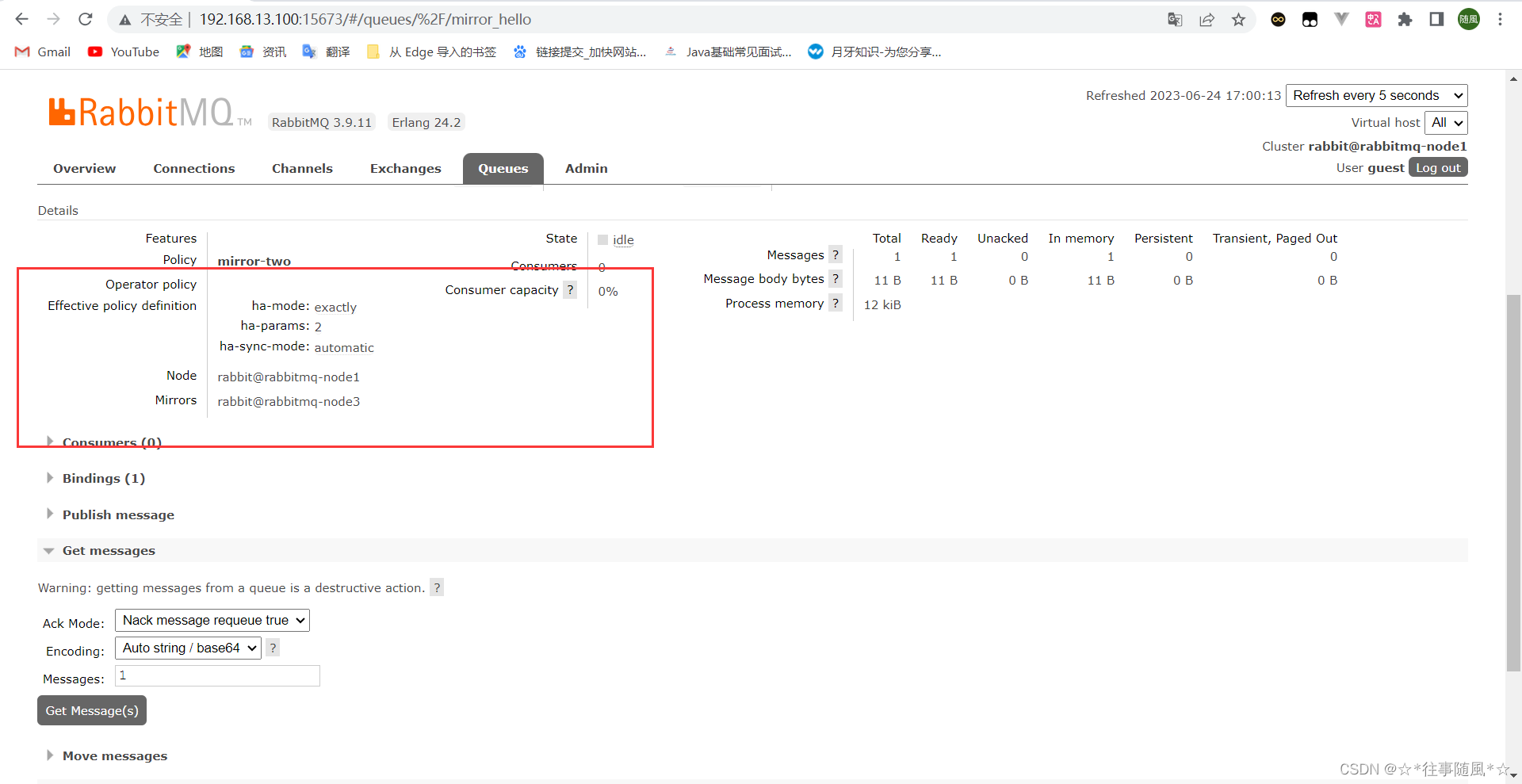Click the RabbitMQ 3.9.11 version label
1522x784 pixels.
(x=322, y=122)
